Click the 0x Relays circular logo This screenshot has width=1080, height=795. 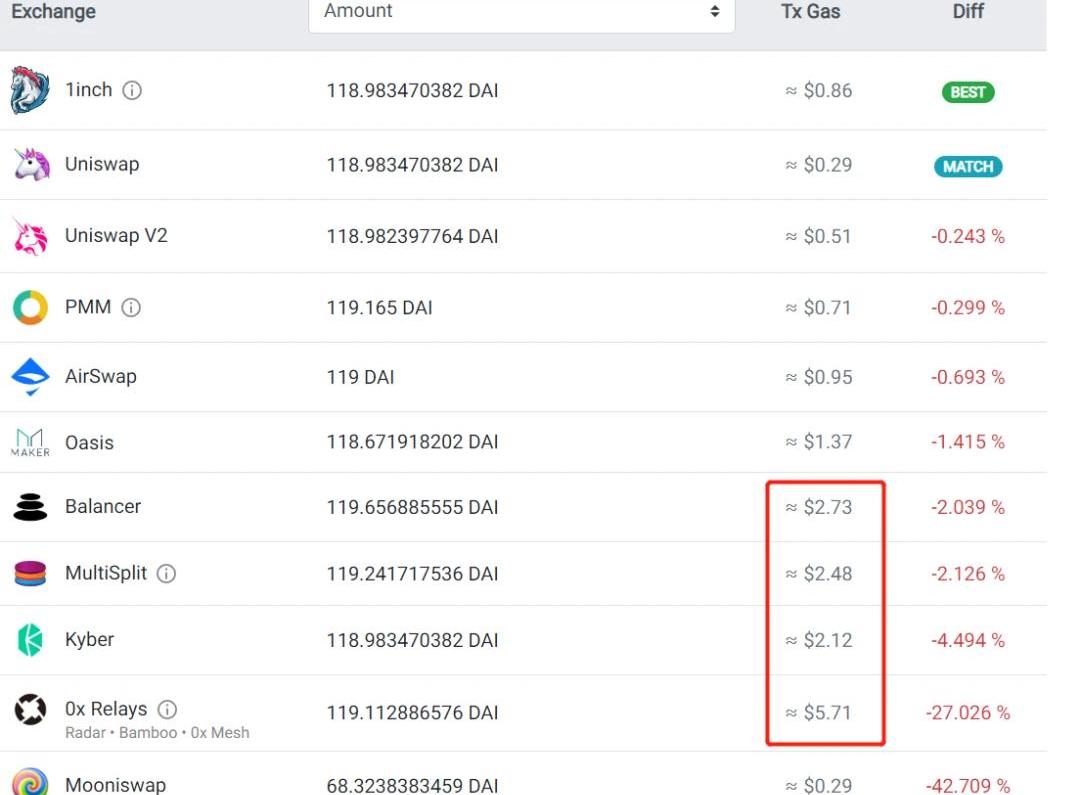pyautogui.click(x=30, y=711)
